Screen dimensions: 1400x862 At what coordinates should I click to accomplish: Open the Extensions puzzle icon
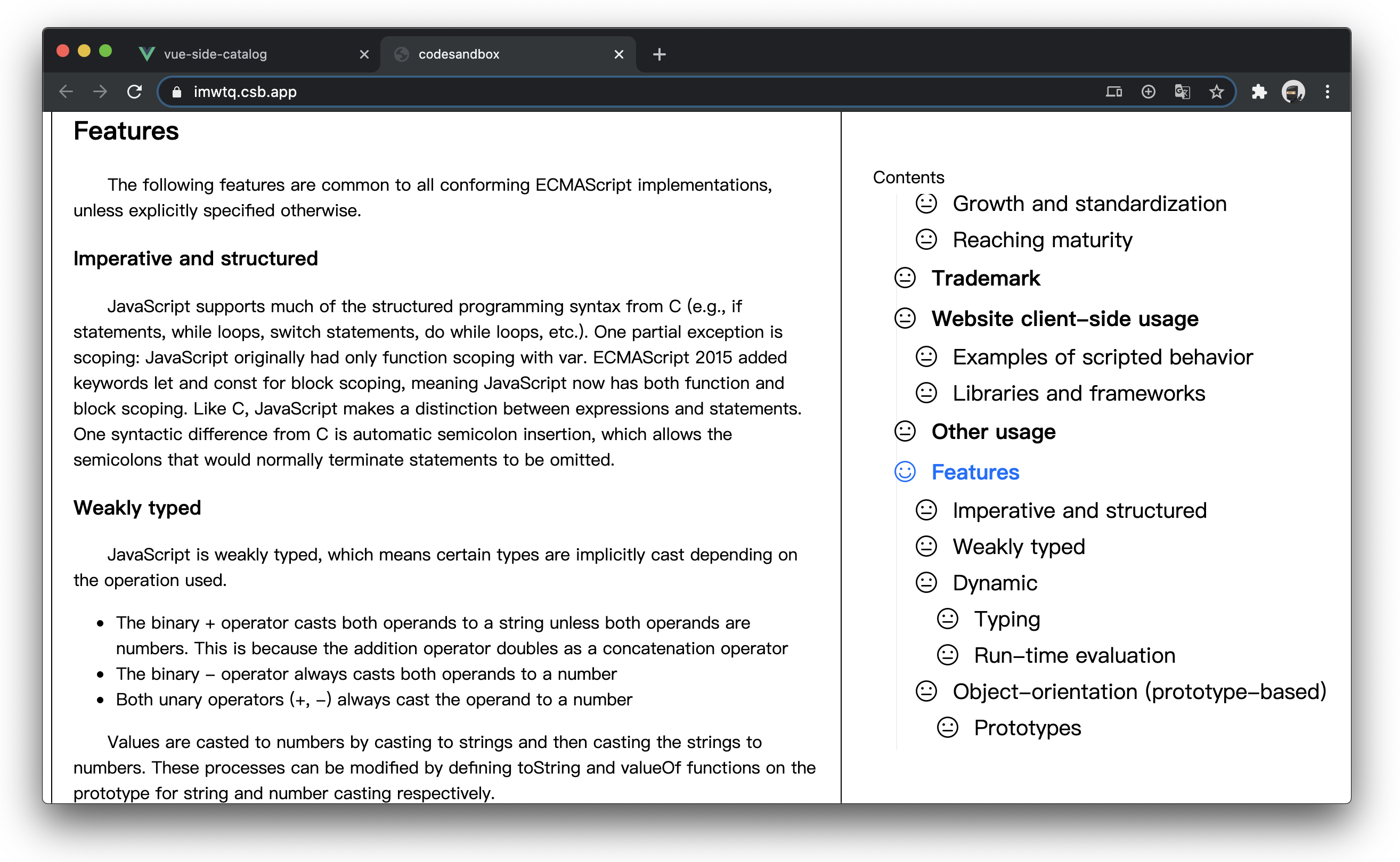(x=1259, y=92)
